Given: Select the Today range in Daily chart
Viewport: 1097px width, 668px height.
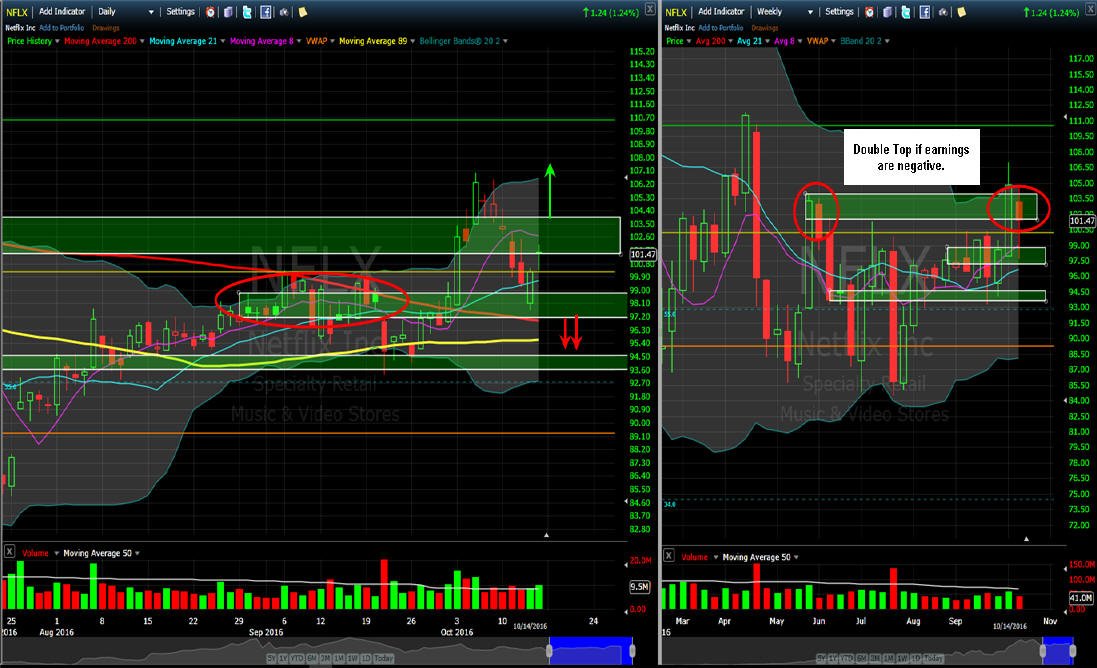Looking at the screenshot, I should [383, 659].
